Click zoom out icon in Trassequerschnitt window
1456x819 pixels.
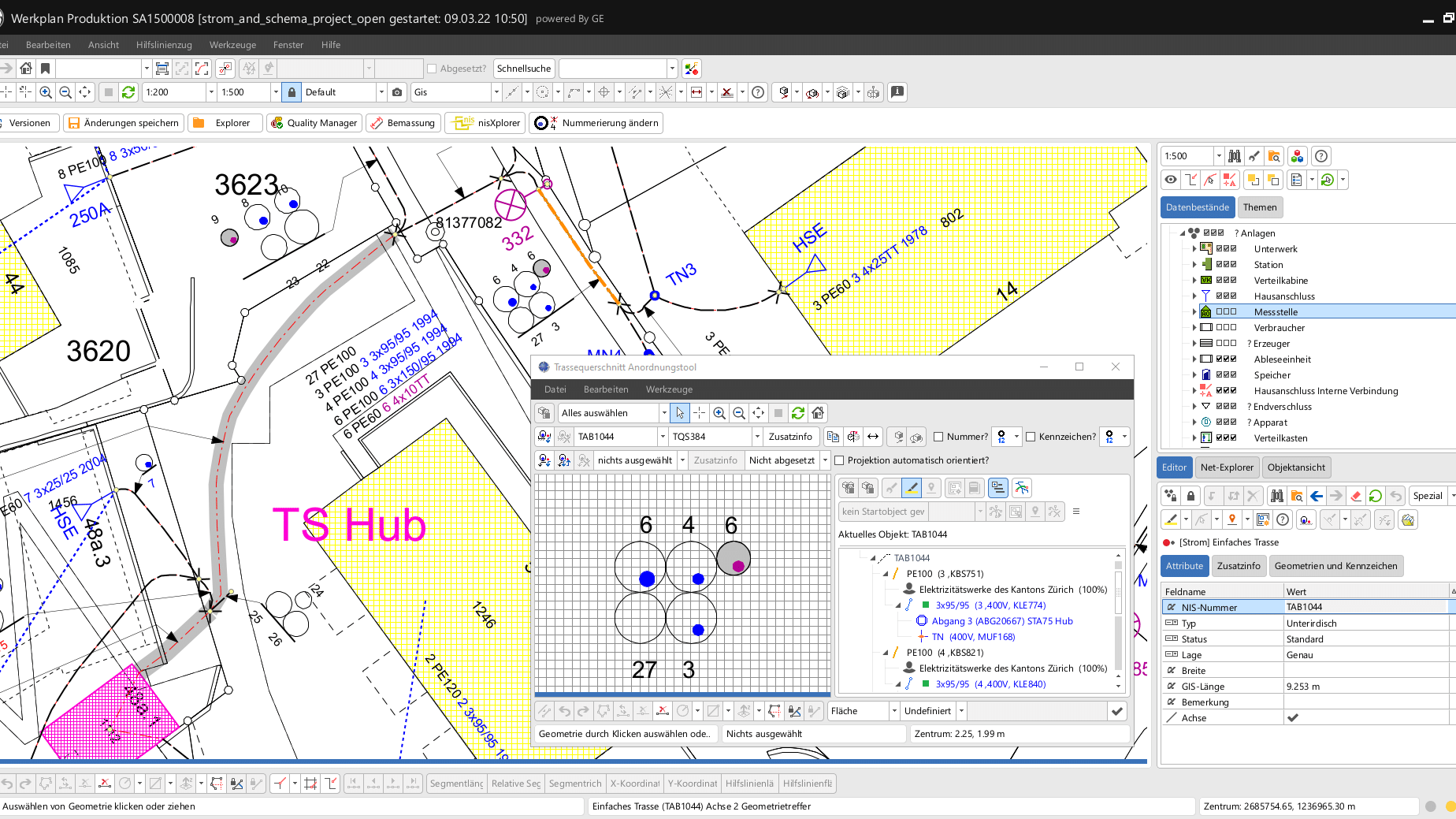[739, 413]
